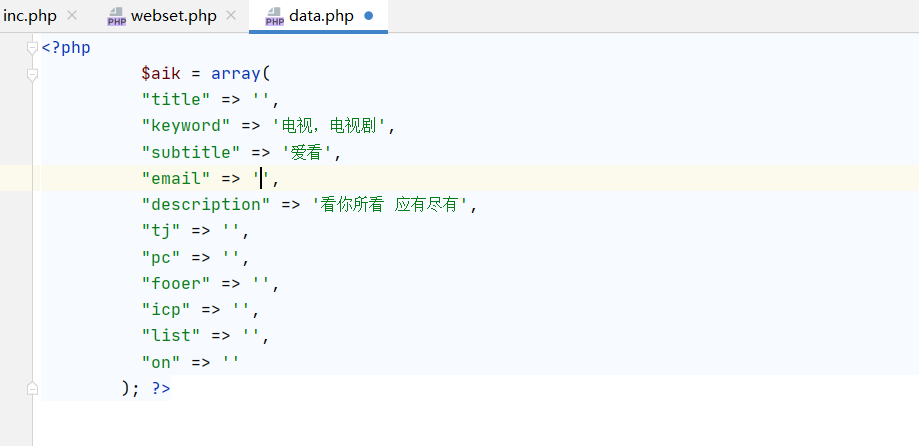Viewport: 919px width, 446px height.
Task: Select the data.php tab
Action: pyautogui.click(x=320, y=16)
